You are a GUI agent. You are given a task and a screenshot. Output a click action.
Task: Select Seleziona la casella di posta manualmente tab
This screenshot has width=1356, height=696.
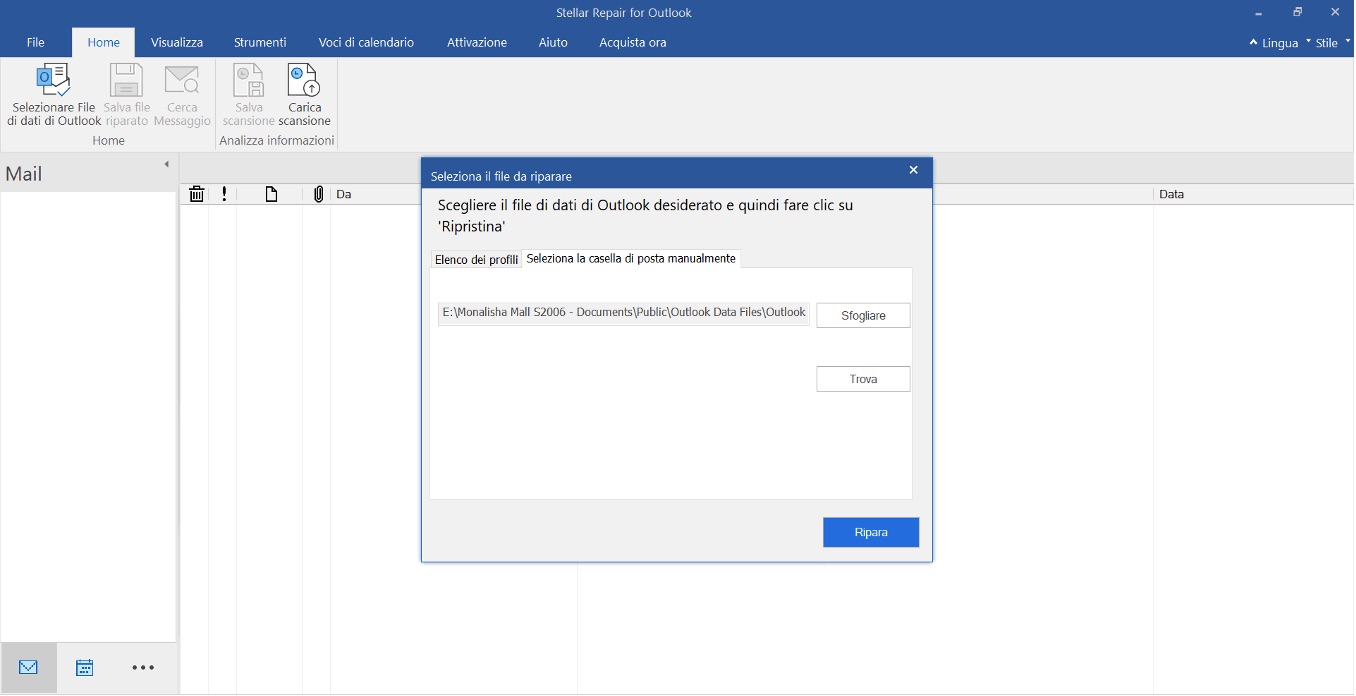[631, 258]
